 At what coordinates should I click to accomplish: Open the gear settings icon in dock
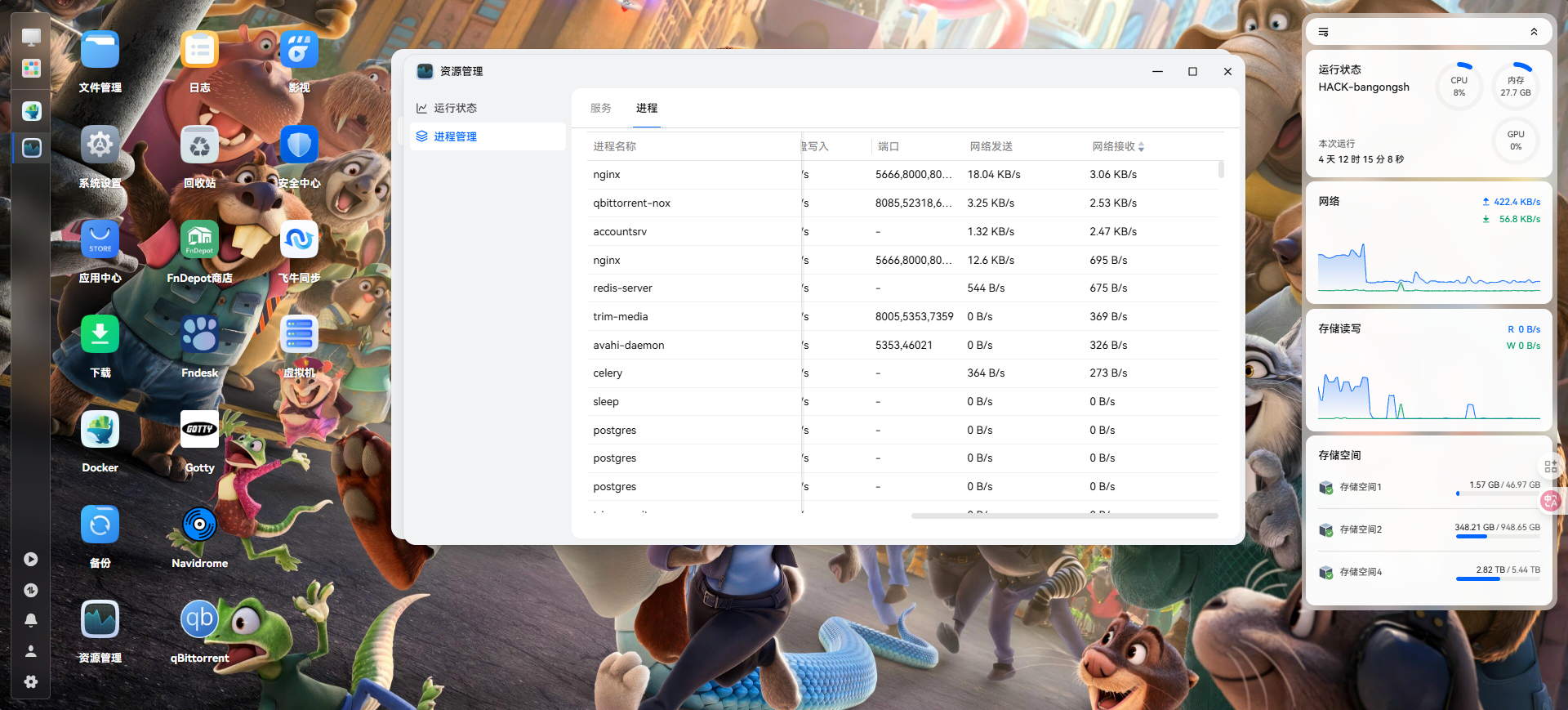coord(31,681)
